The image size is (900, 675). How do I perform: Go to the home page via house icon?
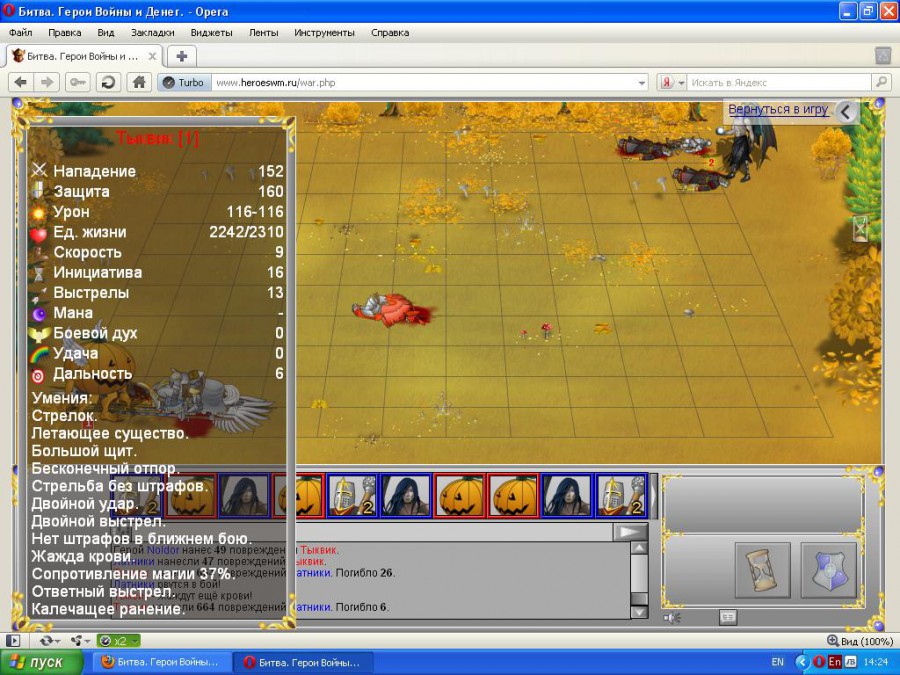click(x=139, y=83)
